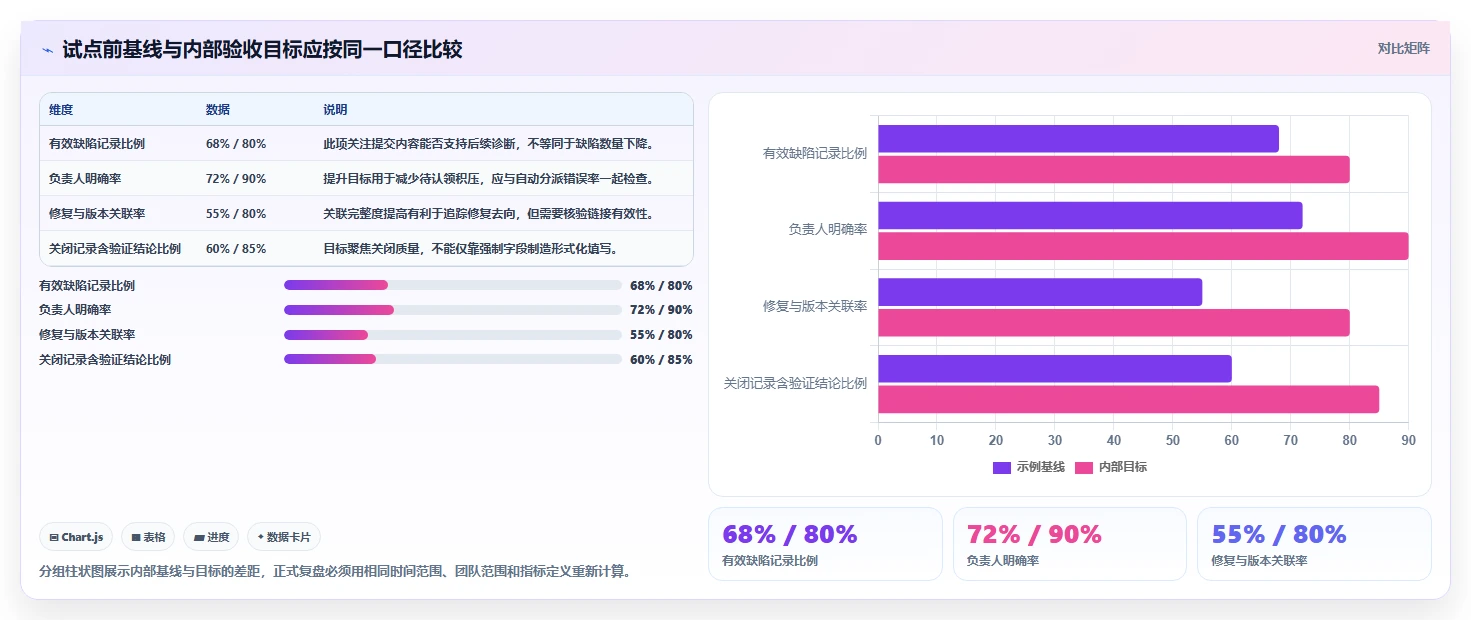Click the 进度 chip

pos(211,537)
